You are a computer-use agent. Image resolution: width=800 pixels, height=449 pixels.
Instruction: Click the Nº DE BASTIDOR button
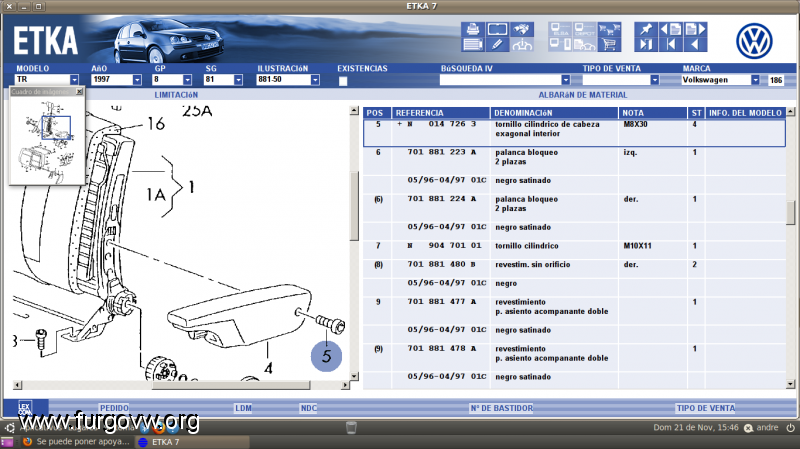(502, 408)
